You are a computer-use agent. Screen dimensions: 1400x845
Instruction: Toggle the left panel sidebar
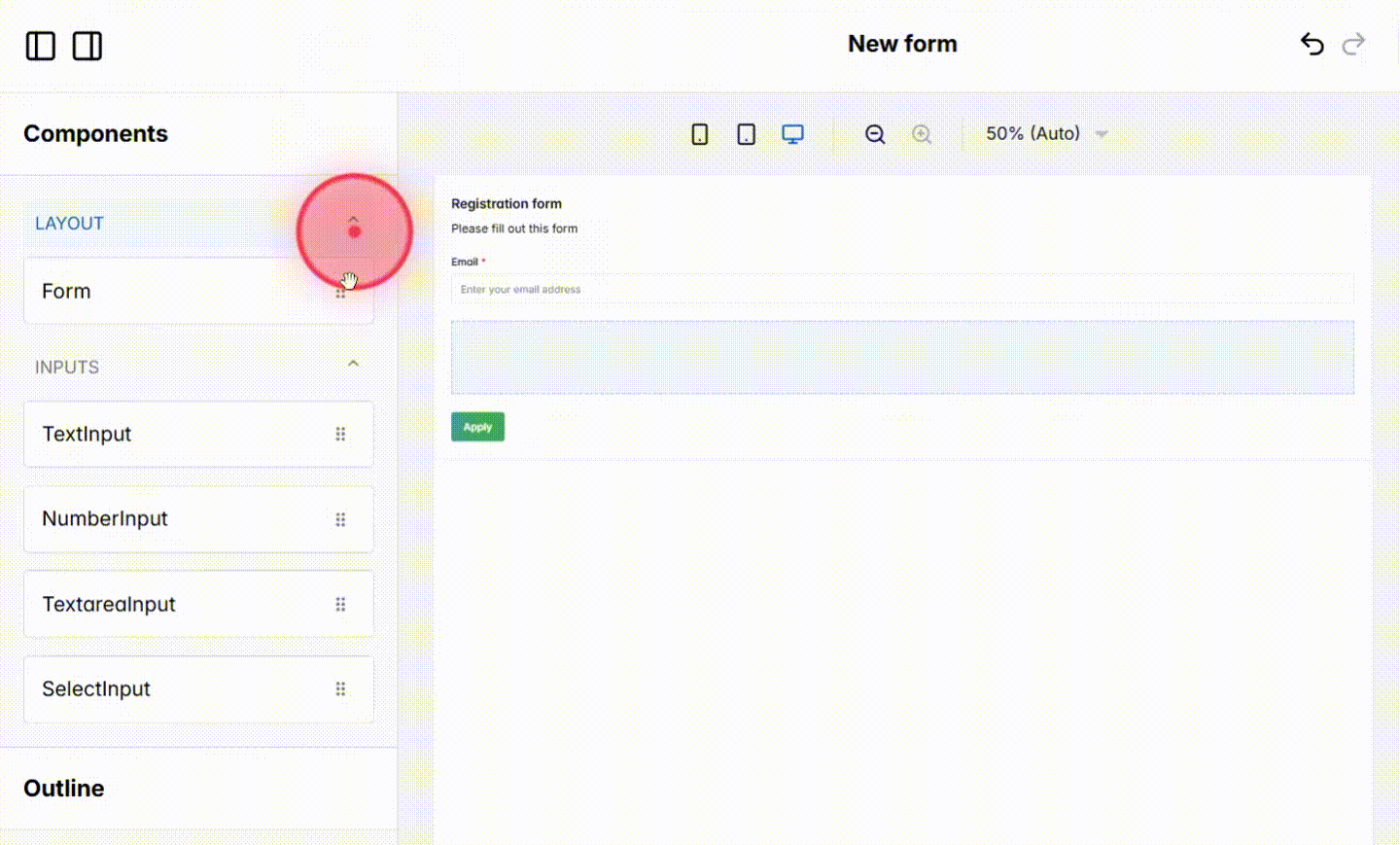click(40, 46)
